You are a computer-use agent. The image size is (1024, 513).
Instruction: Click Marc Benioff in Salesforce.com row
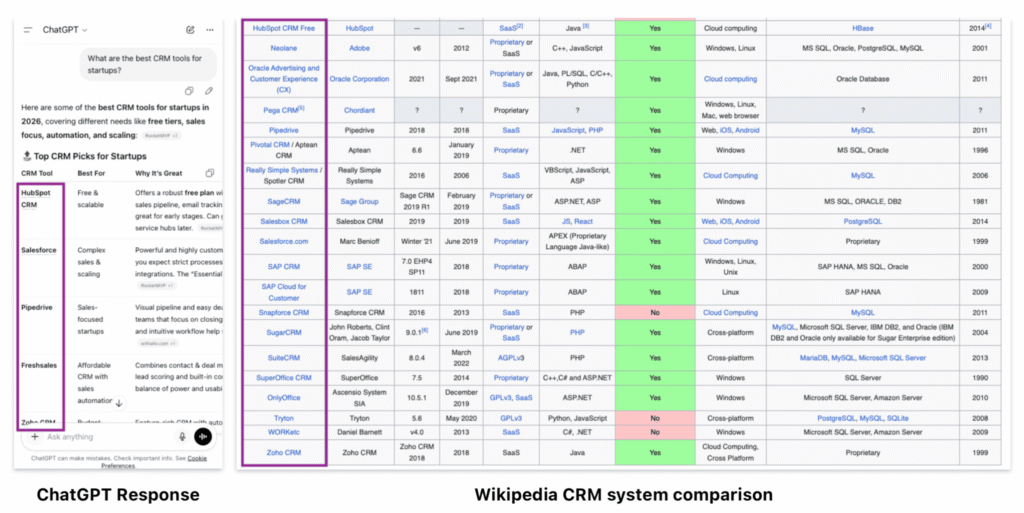[359, 241]
